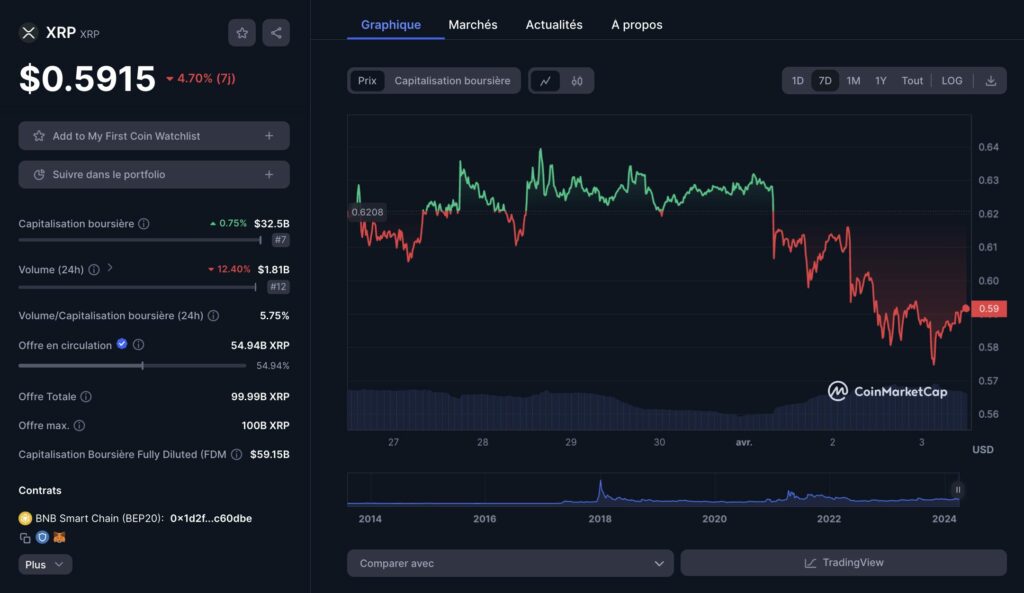Add token to MetaMask fox icon
Viewport: 1024px width, 593px height.
(x=59, y=537)
